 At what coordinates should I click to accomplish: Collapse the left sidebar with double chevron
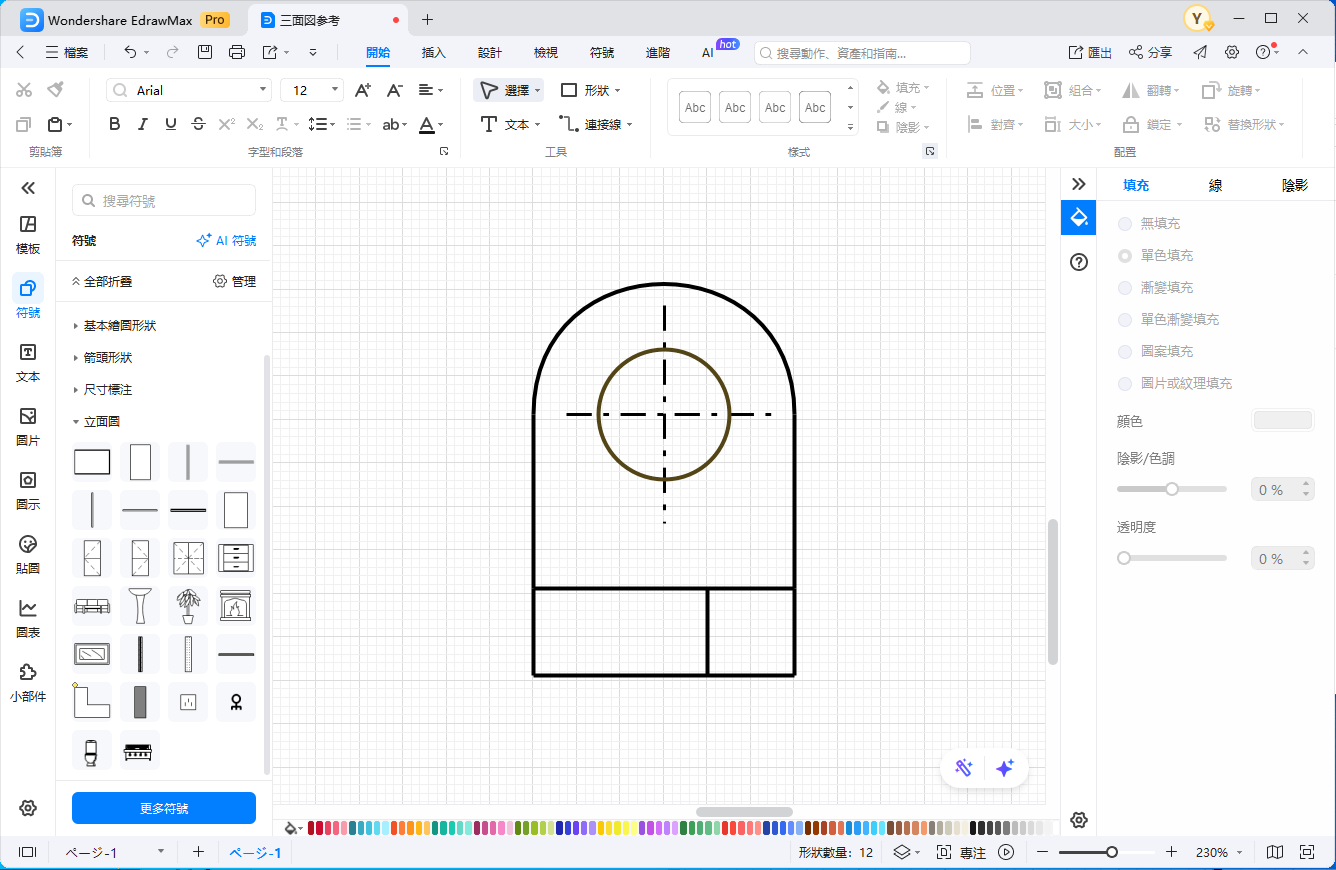[28, 188]
